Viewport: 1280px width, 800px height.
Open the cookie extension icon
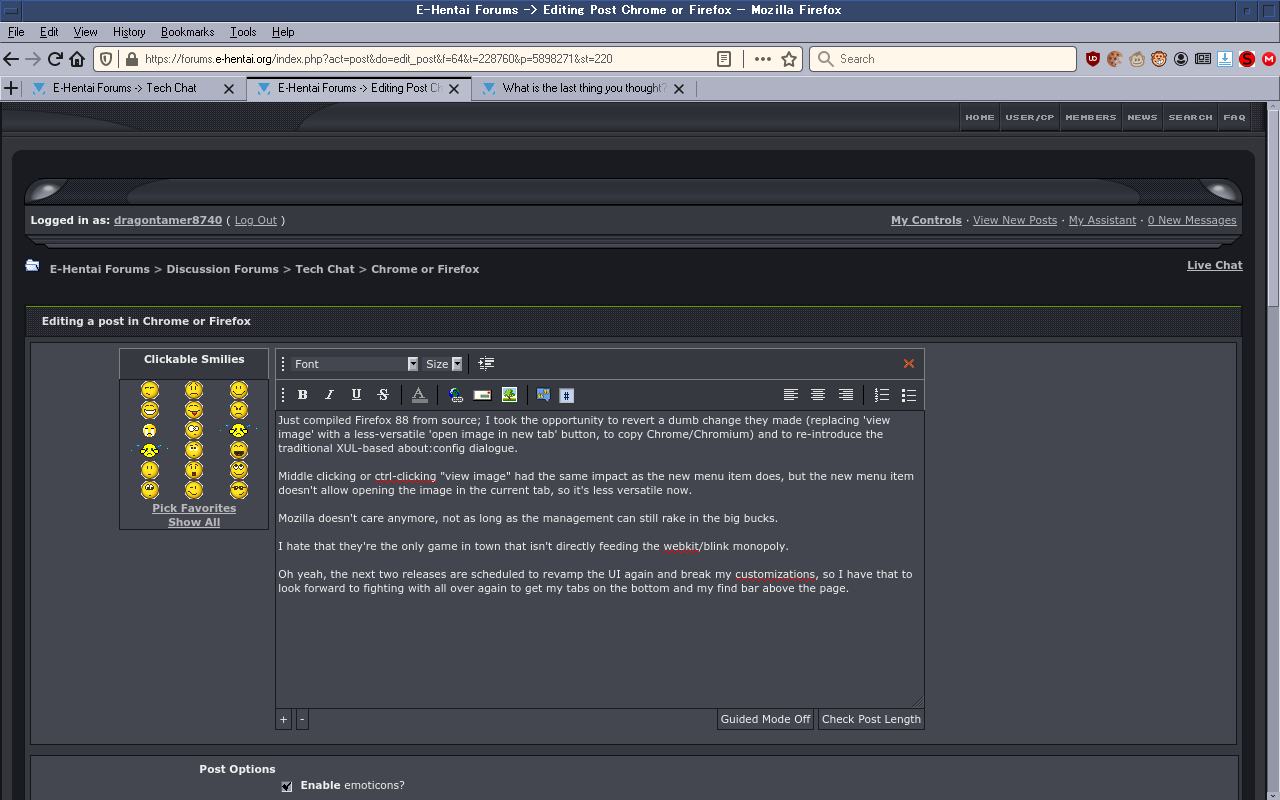(x=1115, y=59)
